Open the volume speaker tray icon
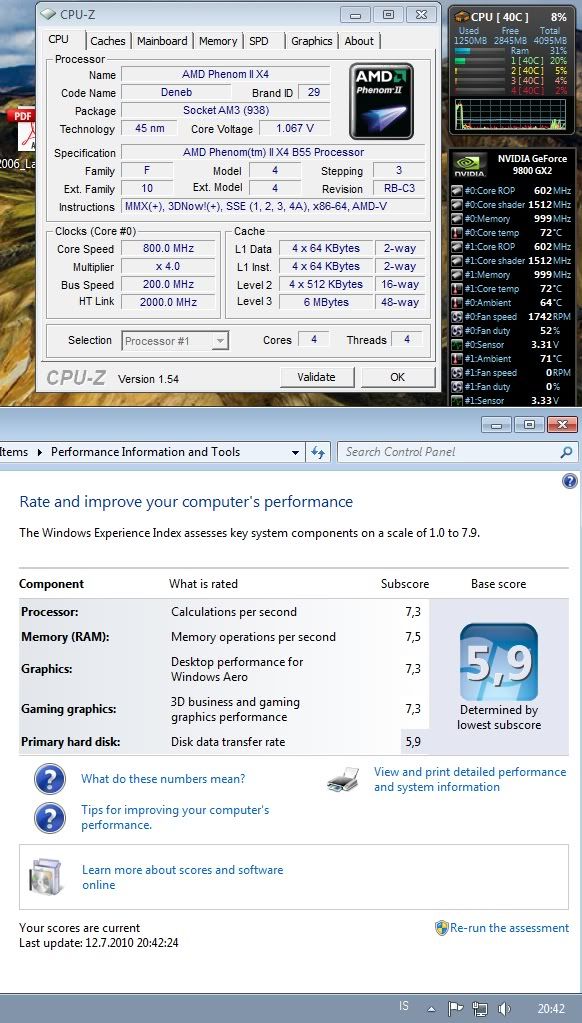The width and height of the screenshot is (582, 1023). (x=503, y=1009)
